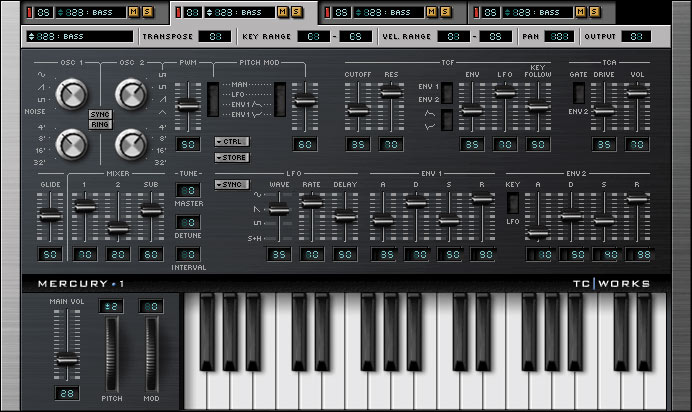Click the TCF CUTOFF slider

[x=358, y=107]
